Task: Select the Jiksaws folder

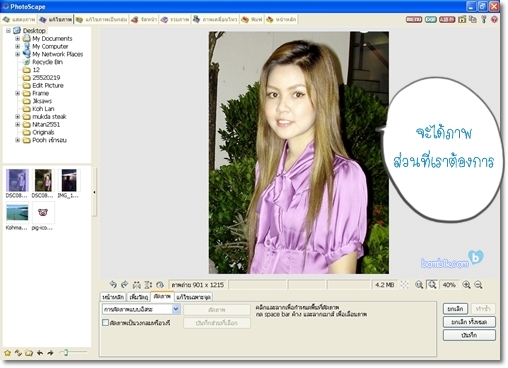Action: (x=42, y=101)
